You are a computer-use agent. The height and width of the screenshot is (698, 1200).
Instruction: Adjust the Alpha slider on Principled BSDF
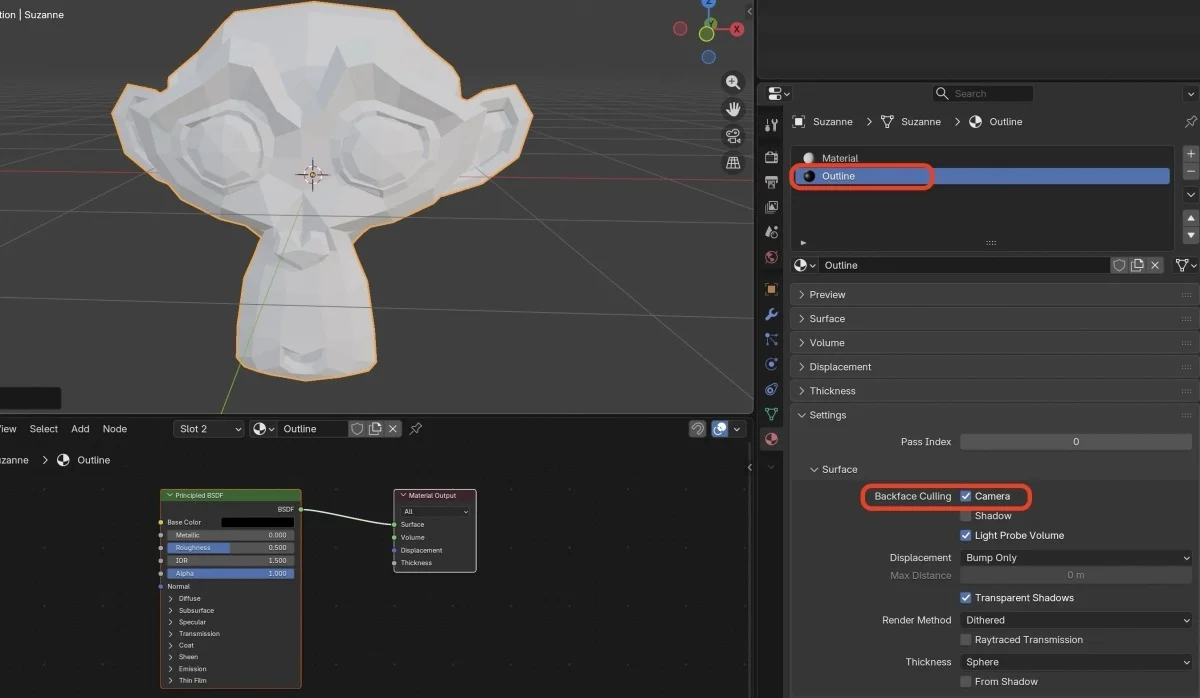230,574
